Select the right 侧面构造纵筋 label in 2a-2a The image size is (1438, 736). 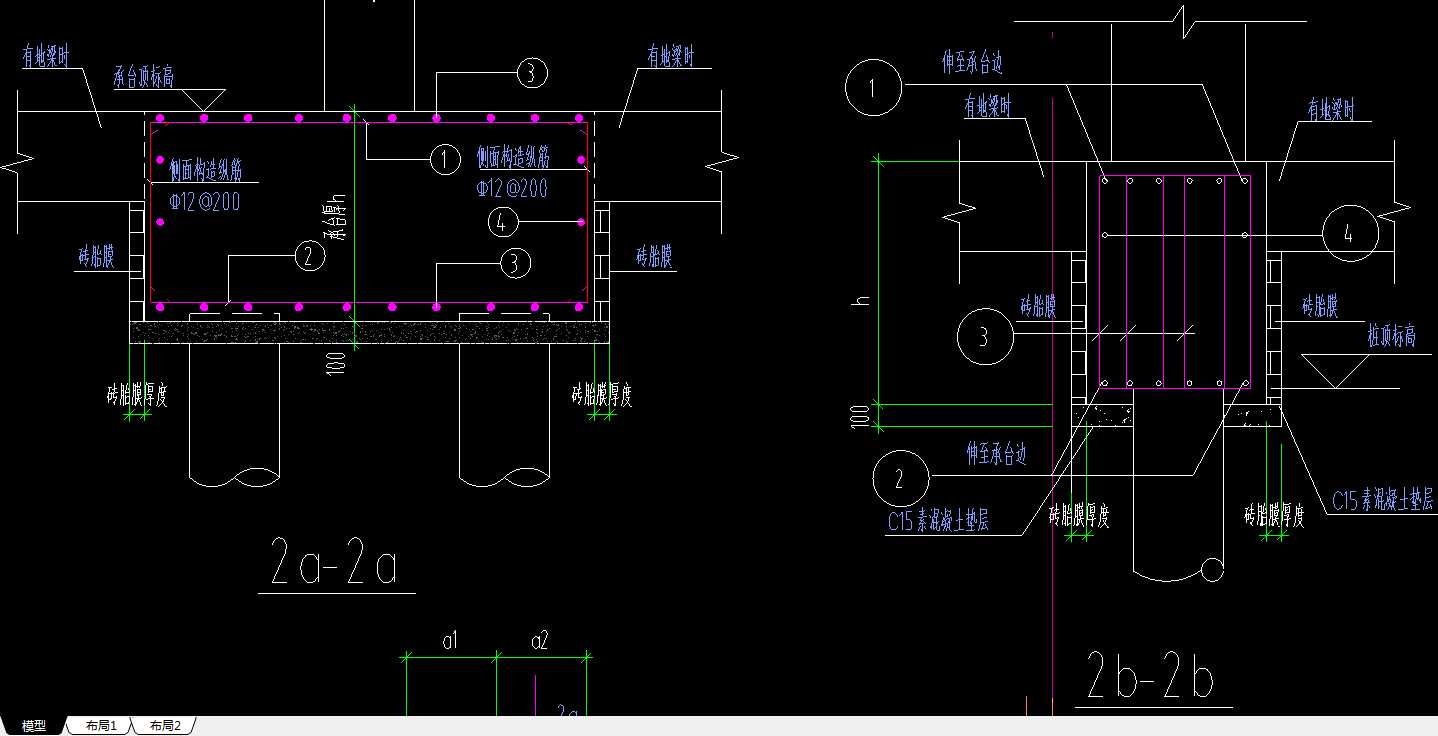click(514, 158)
